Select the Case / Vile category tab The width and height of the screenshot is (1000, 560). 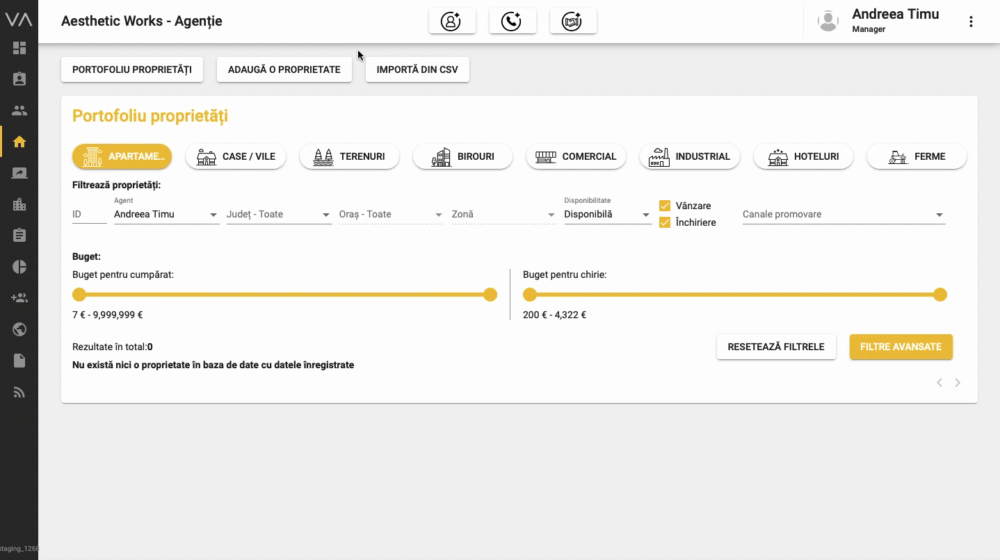pyautogui.click(x=236, y=157)
